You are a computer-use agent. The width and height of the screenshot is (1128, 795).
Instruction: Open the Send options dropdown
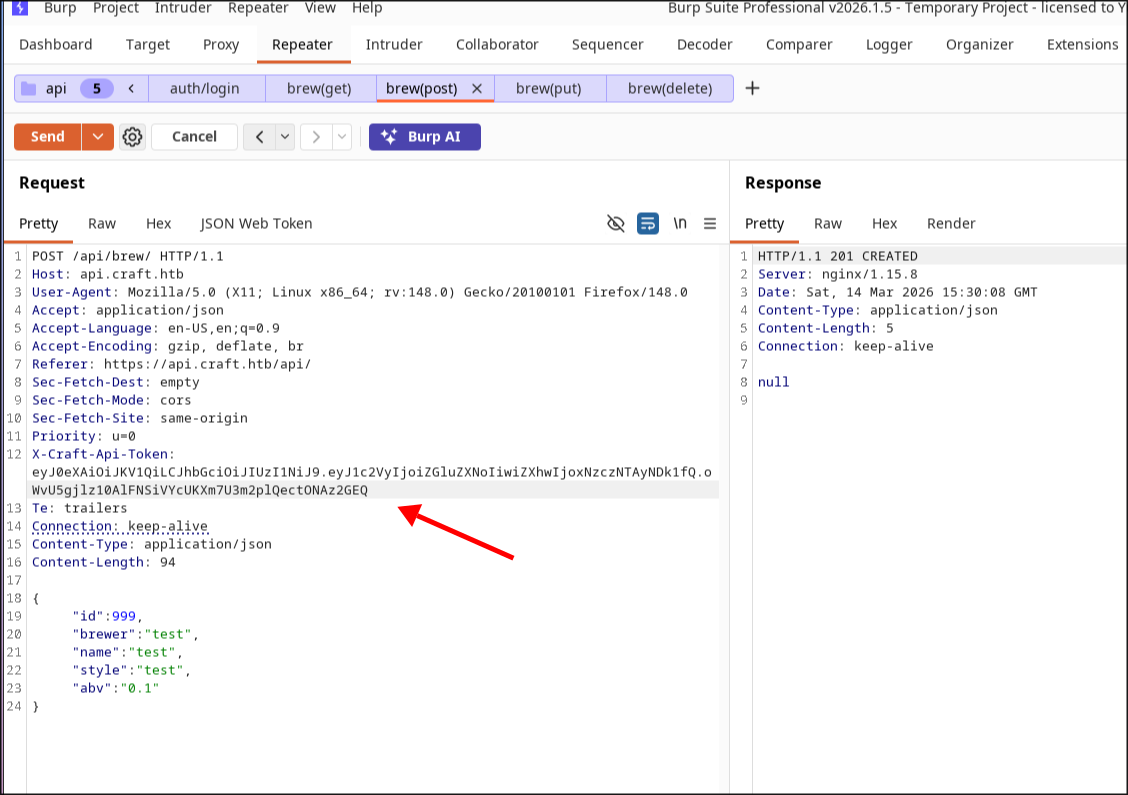[98, 137]
